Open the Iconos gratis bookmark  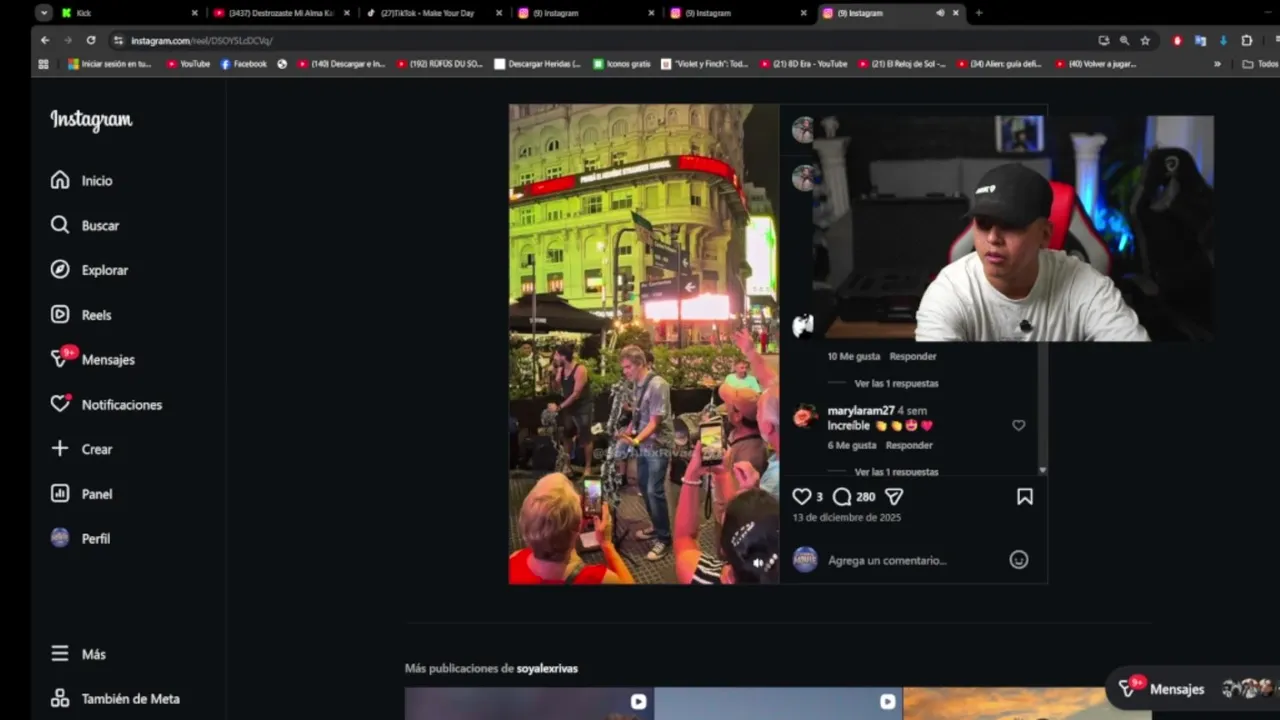pos(621,64)
